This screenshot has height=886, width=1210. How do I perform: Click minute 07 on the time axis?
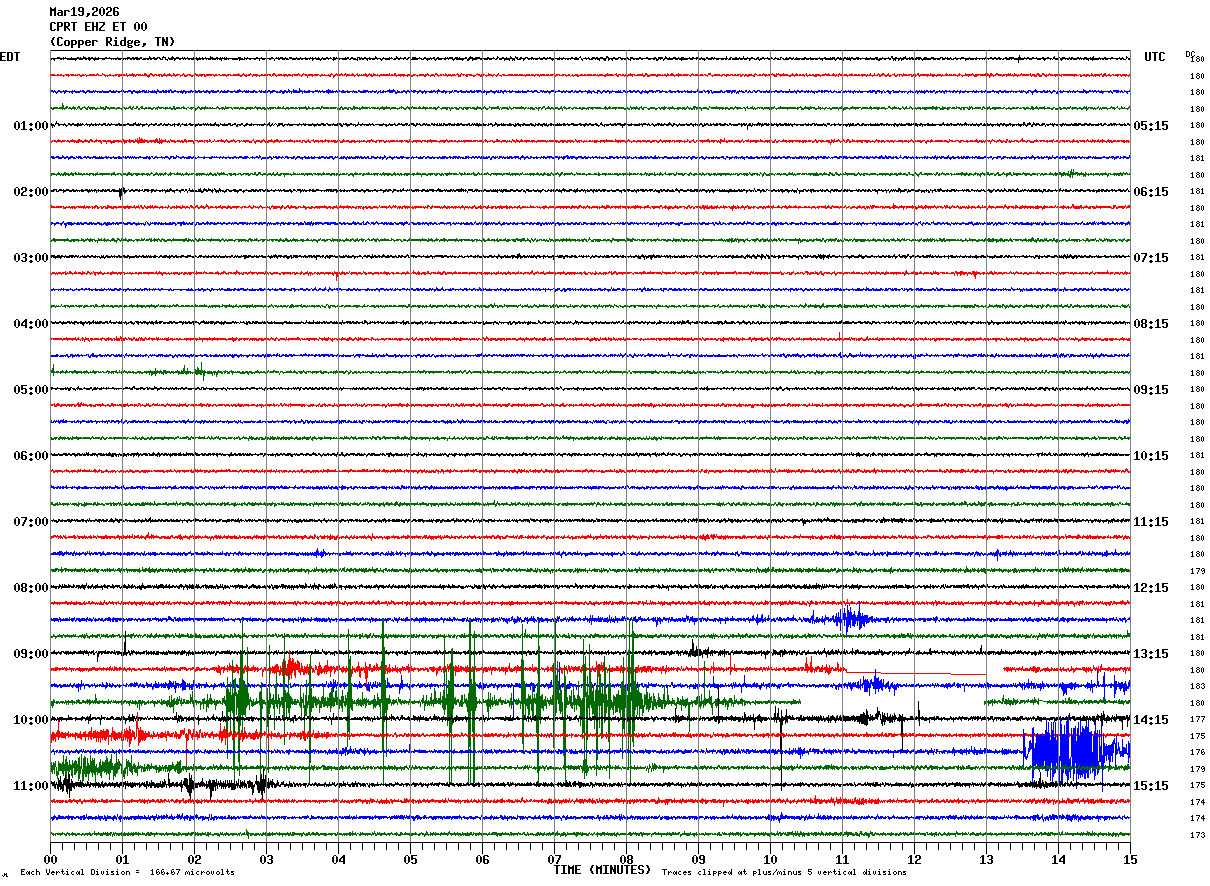[554, 859]
